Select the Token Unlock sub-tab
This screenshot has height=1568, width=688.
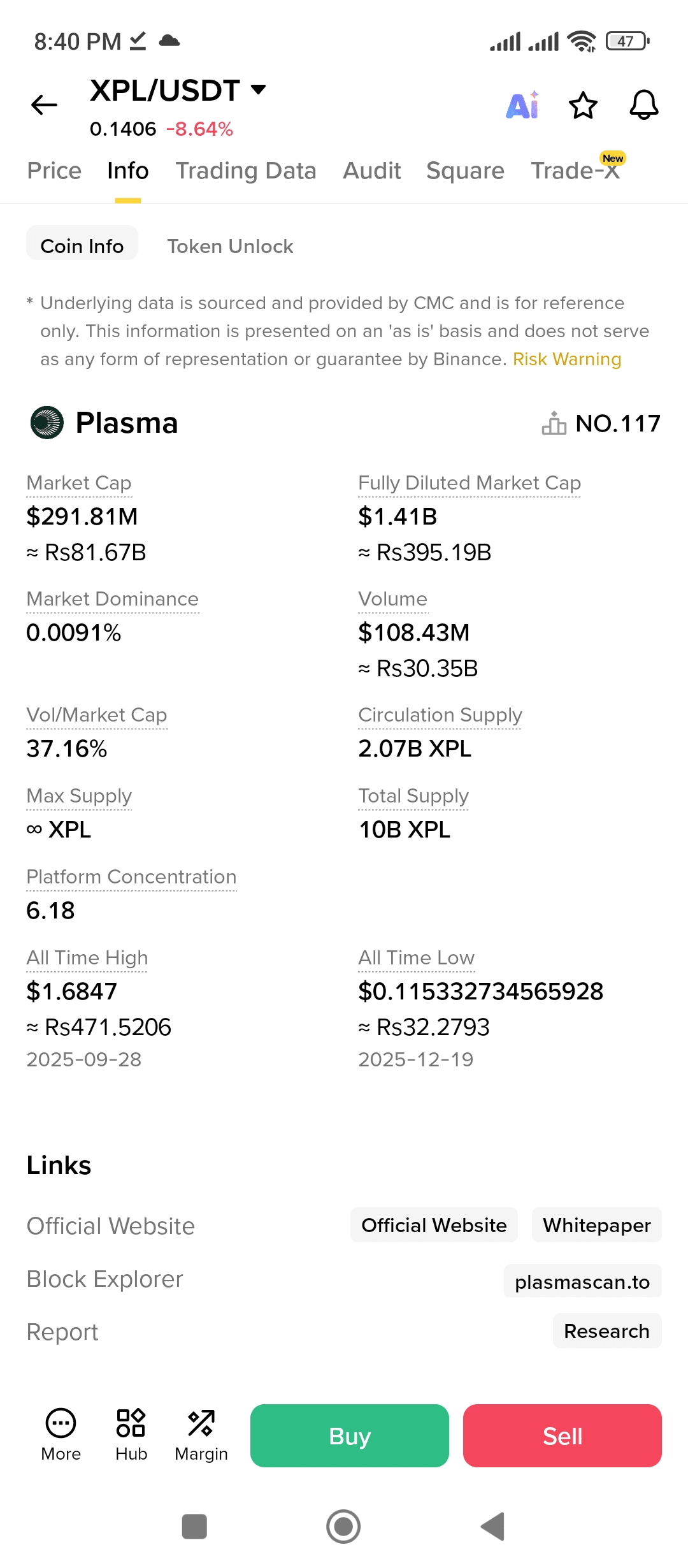(230, 246)
